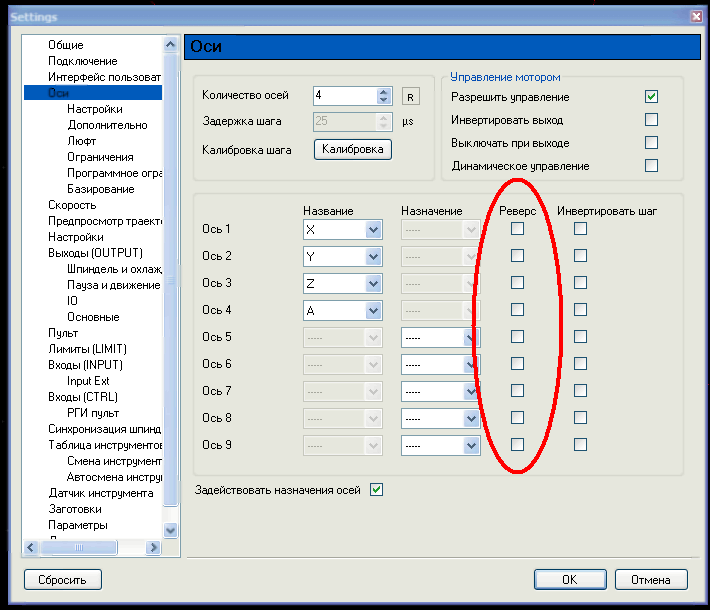
Task: Enable 'Инвертировать выход' checkbox
Action: point(651,120)
